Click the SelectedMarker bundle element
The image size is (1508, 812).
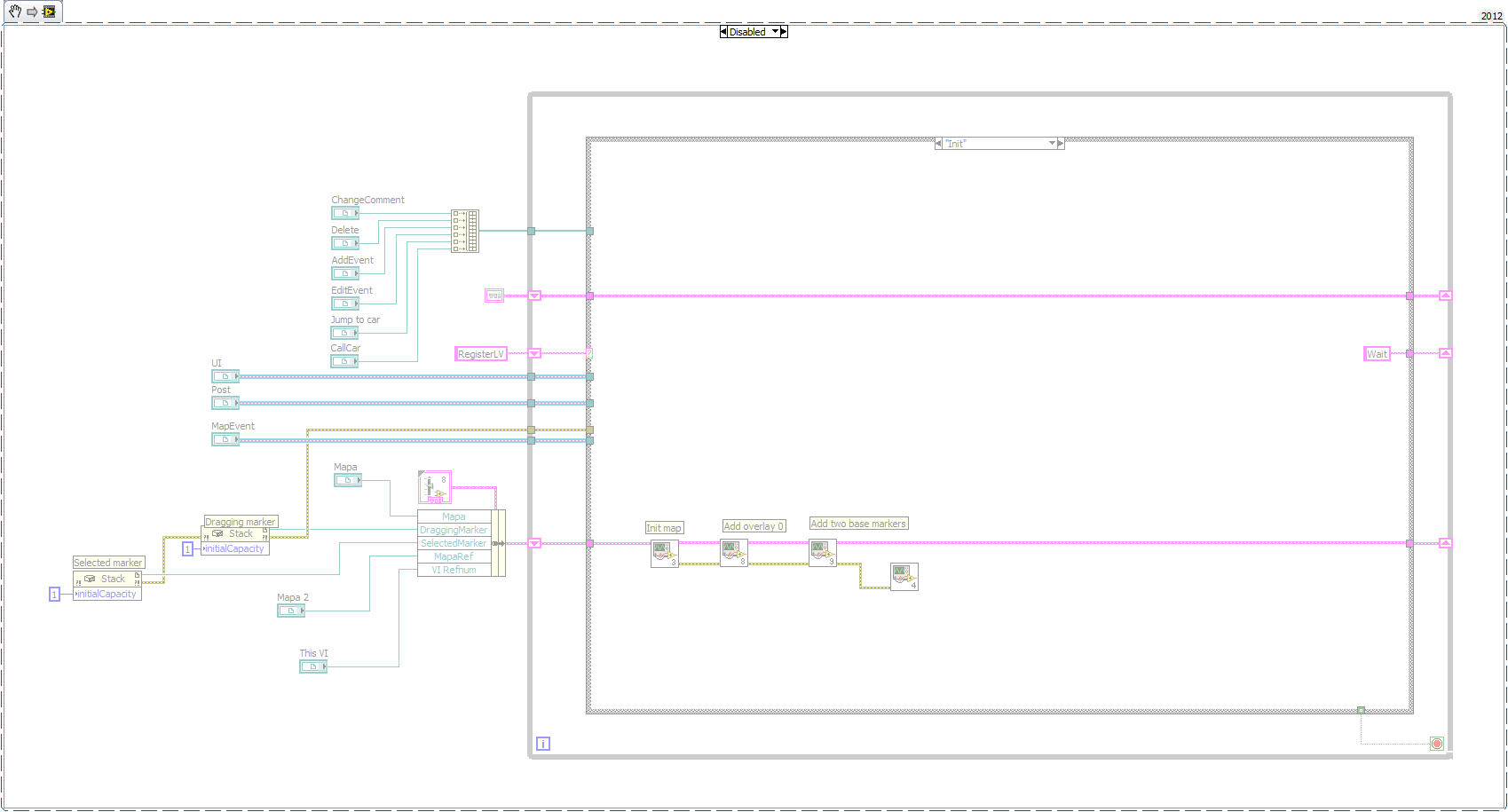point(454,543)
